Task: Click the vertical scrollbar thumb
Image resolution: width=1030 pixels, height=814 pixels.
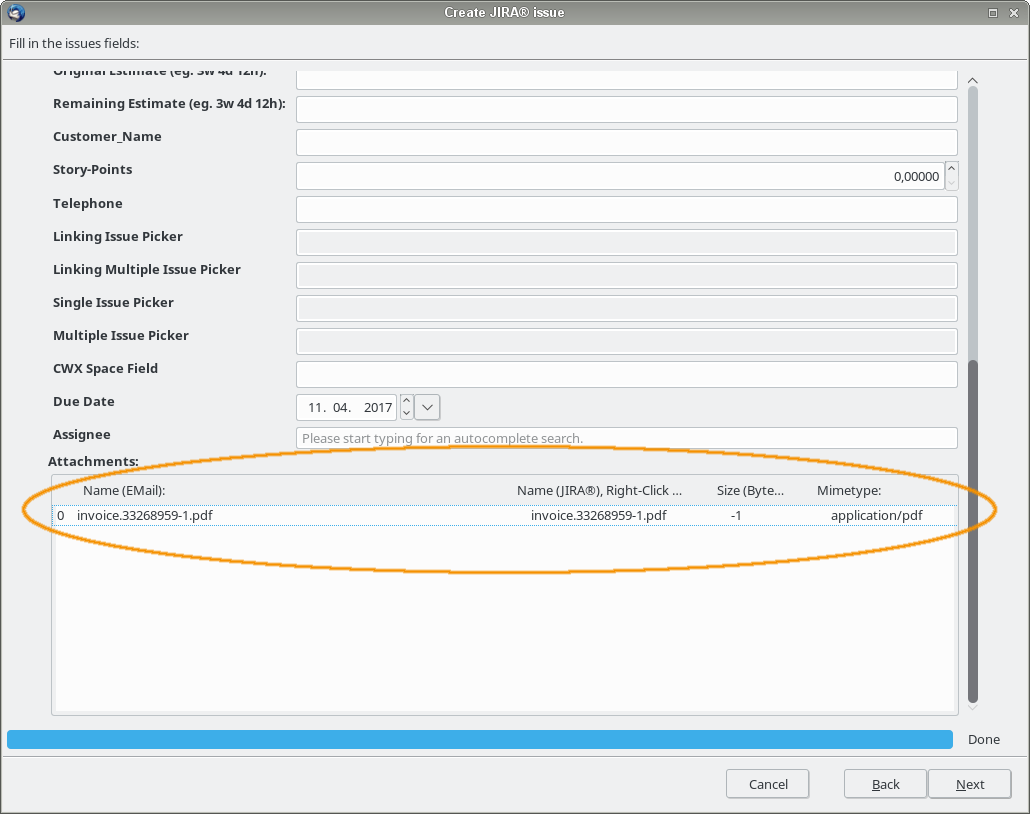Action: coord(973,531)
